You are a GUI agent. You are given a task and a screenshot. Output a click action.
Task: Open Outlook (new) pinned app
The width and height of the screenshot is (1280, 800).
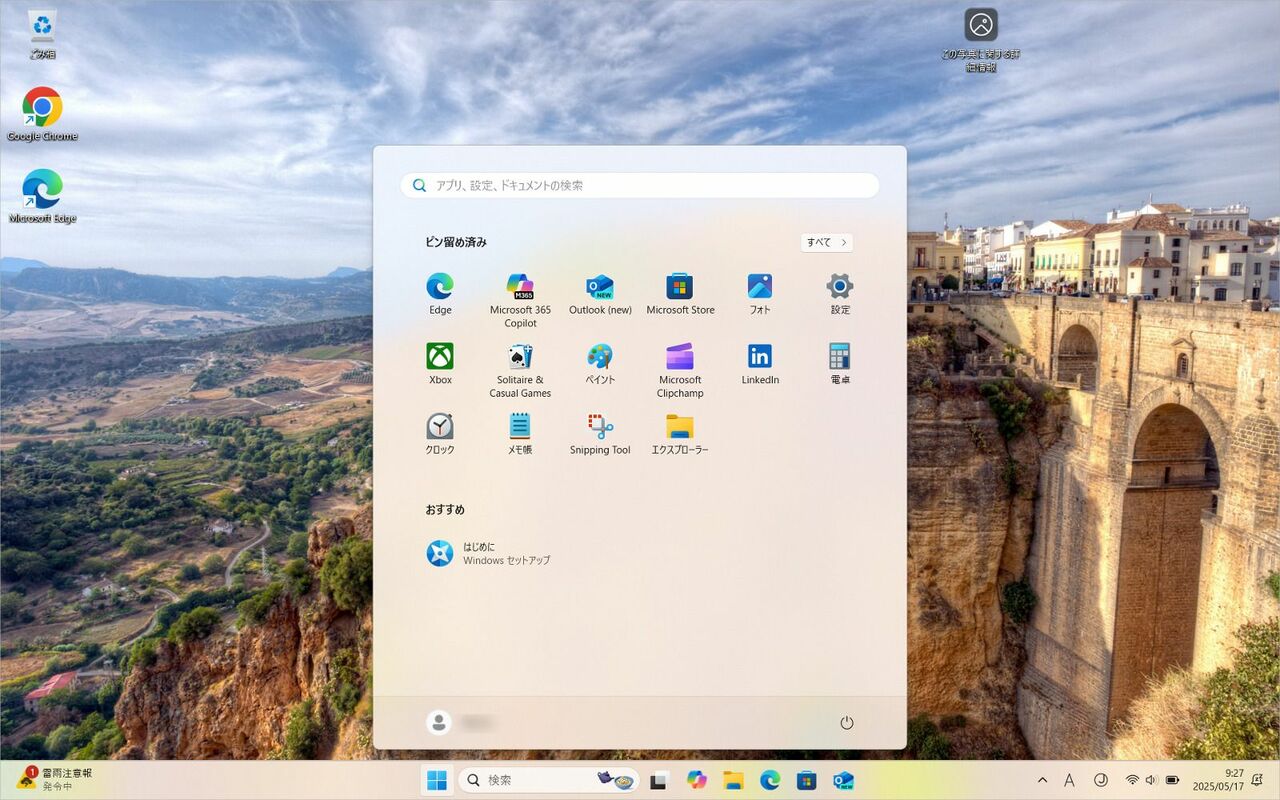click(x=600, y=294)
